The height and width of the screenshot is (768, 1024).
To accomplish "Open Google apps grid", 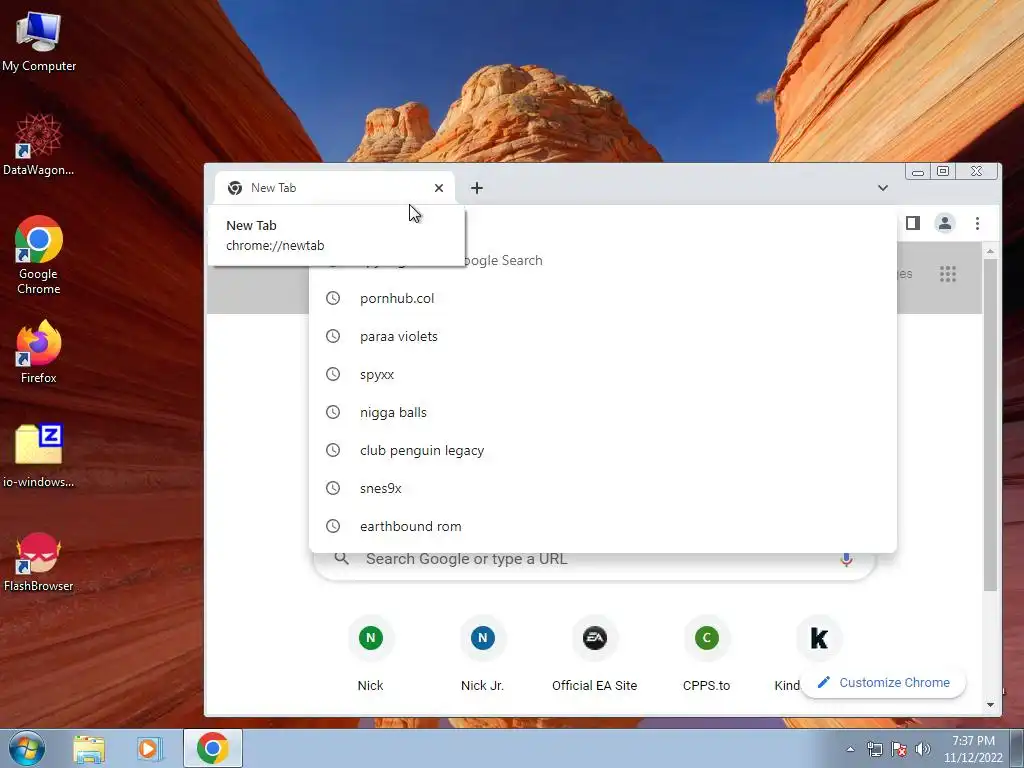I will (x=948, y=274).
